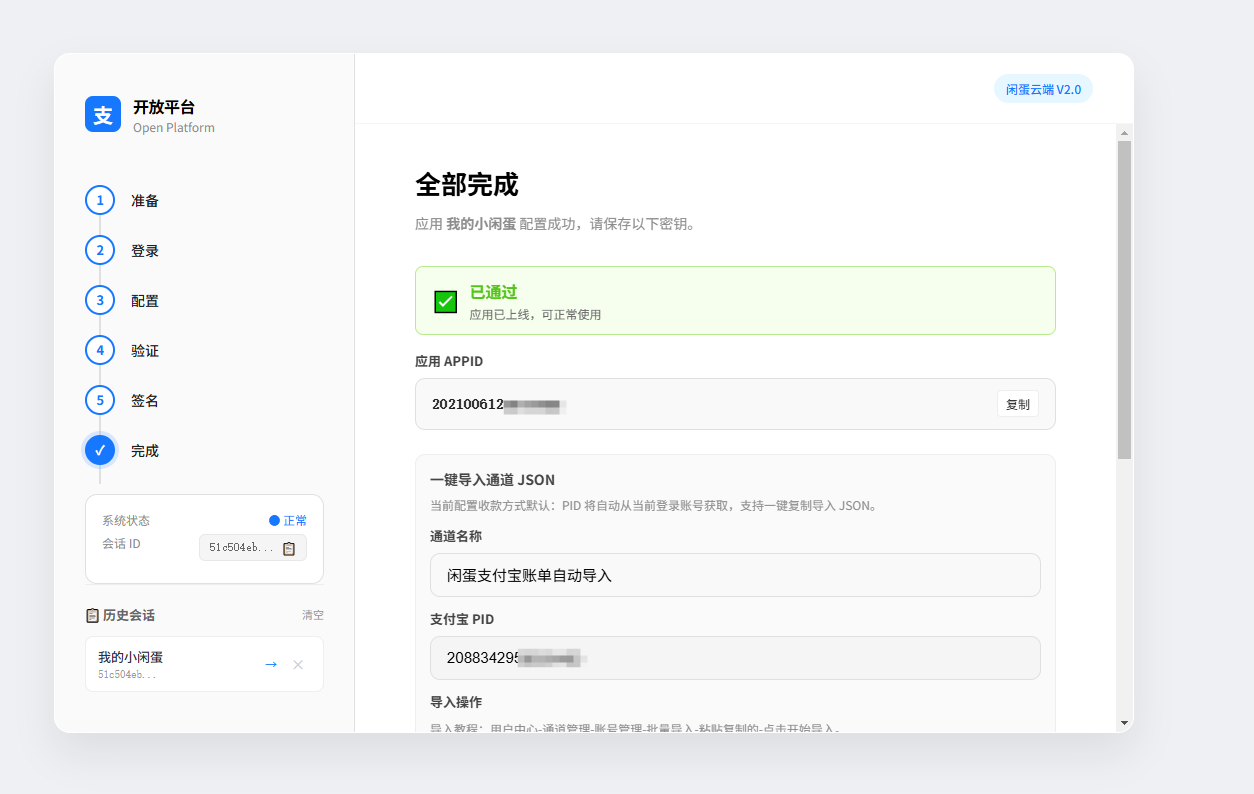
Task: Click the blue 正常 status dot
Action: point(274,521)
